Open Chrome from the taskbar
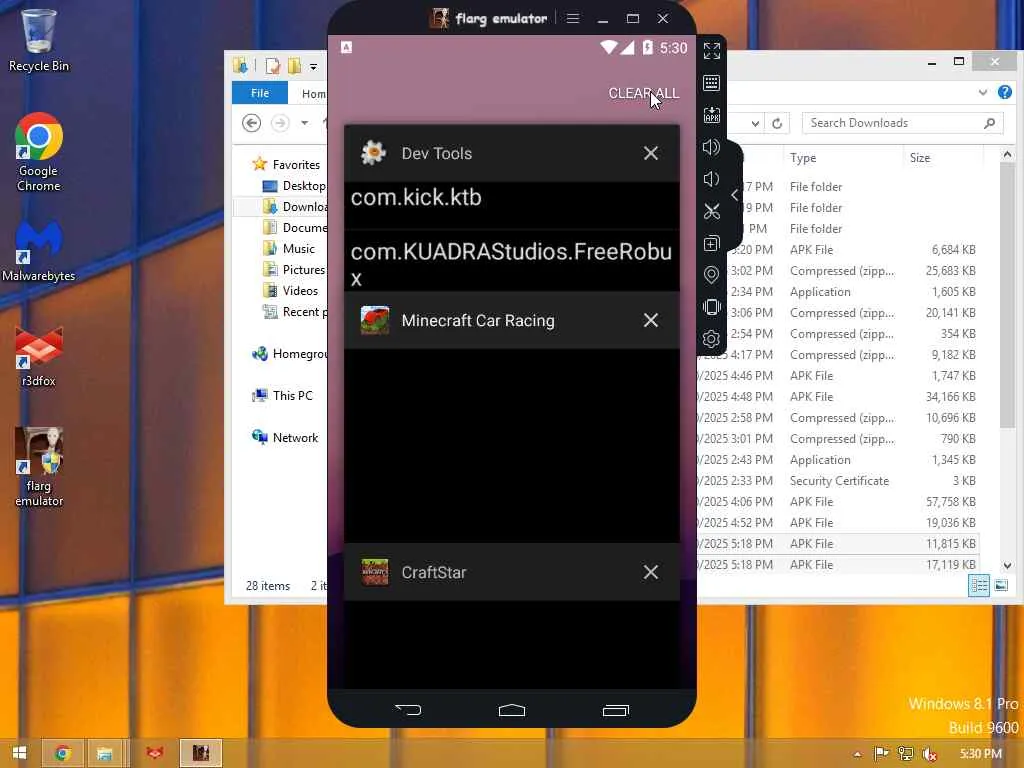1024x768 pixels. pyautogui.click(x=62, y=753)
